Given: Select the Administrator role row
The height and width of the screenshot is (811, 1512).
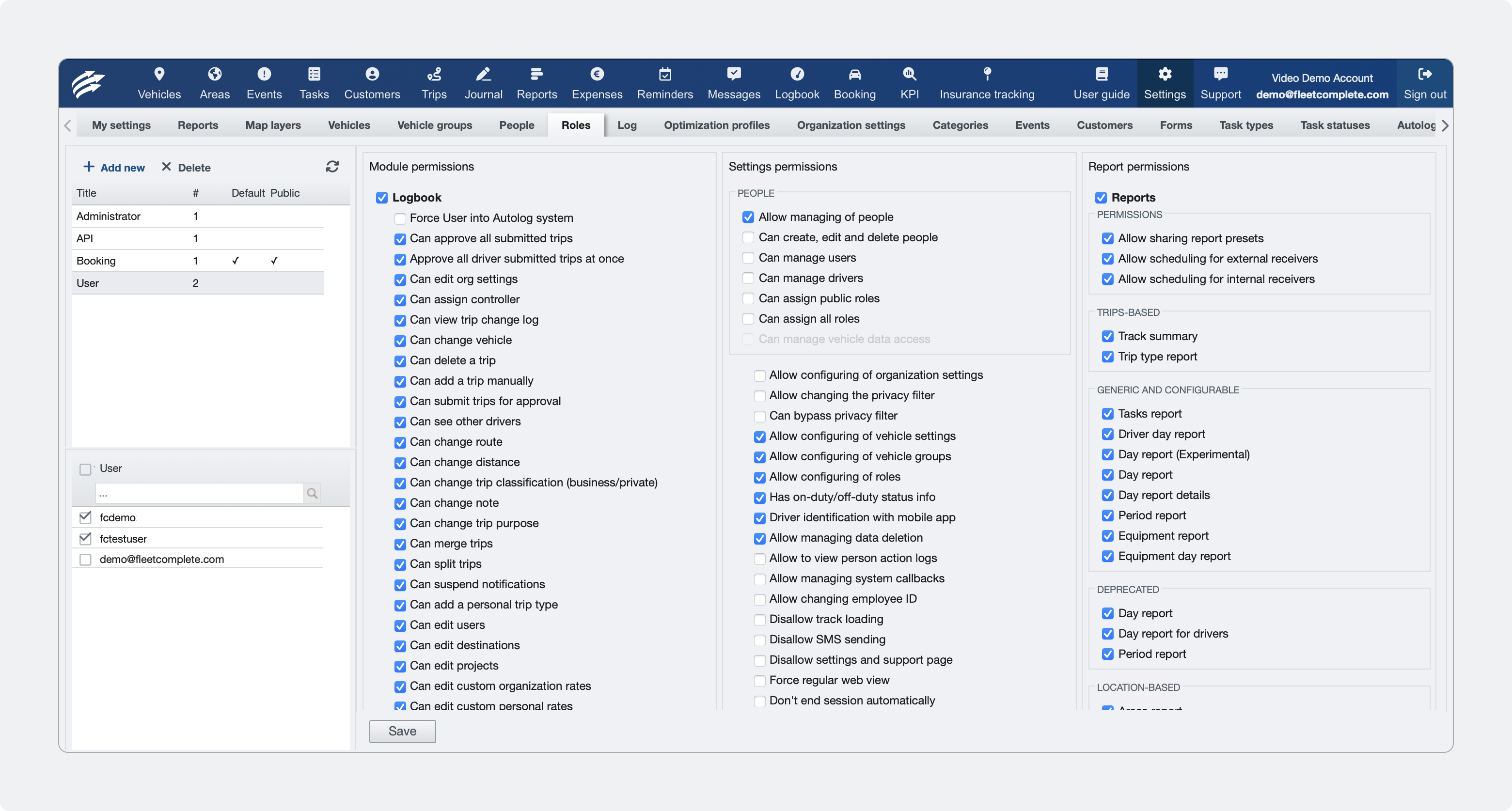Looking at the screenshot, I should [x=198, y=216].
